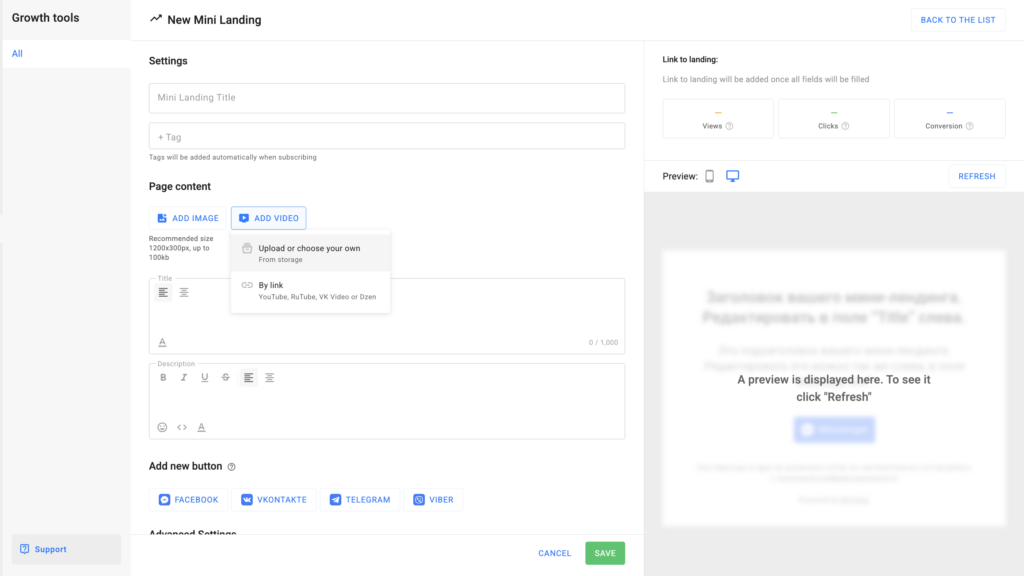The width and height of the screenshot is (1024, 576).
Task: Switch preview to mobile device view
Action: [x=710, y=176]
